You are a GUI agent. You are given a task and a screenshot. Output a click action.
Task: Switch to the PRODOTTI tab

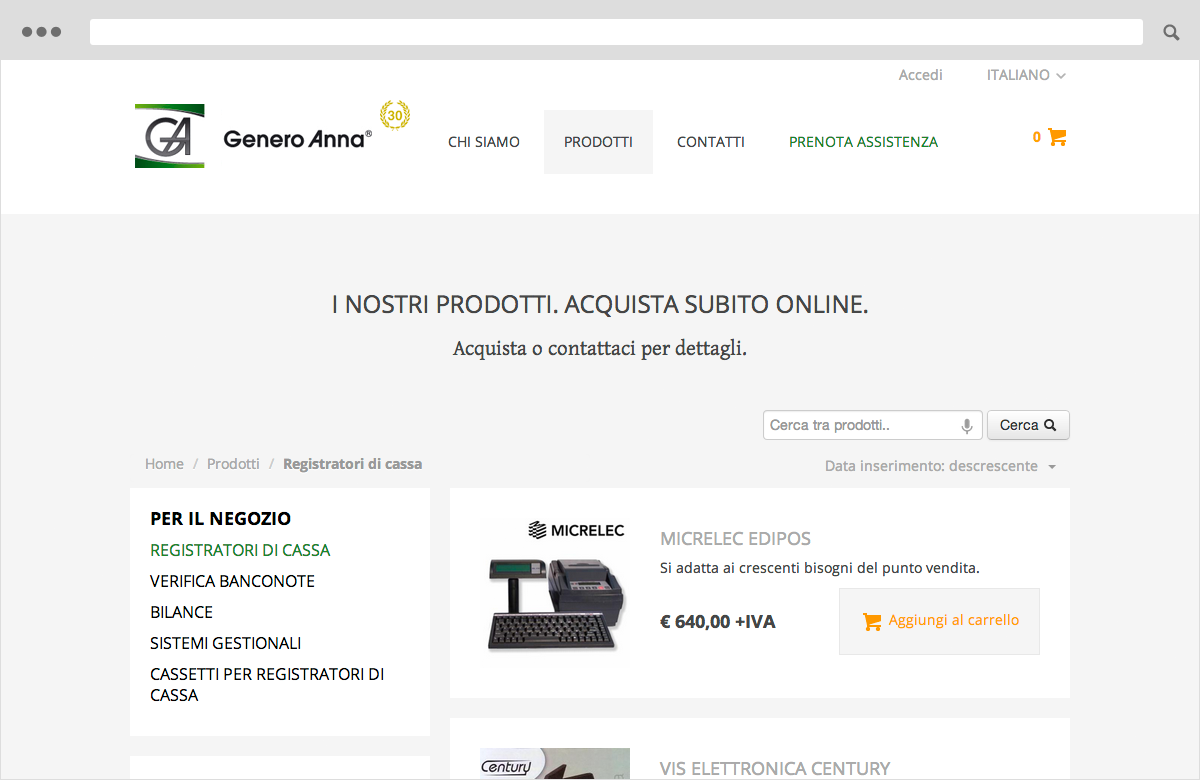pyautogui.click(x=598, y=141)
